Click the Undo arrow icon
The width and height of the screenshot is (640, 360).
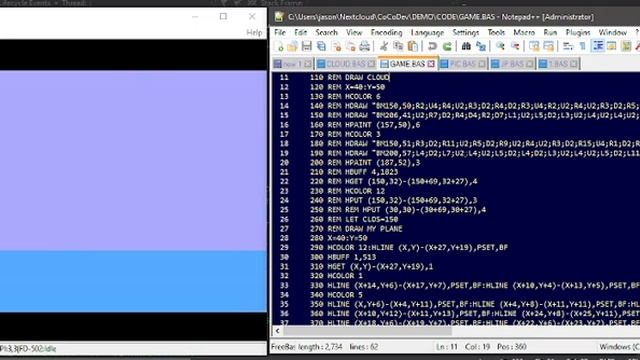432,46
